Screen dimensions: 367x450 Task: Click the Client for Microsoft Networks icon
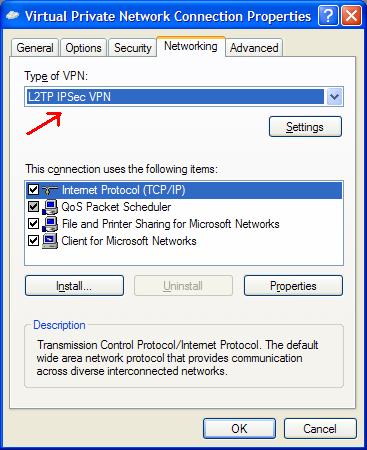(50, 241)
